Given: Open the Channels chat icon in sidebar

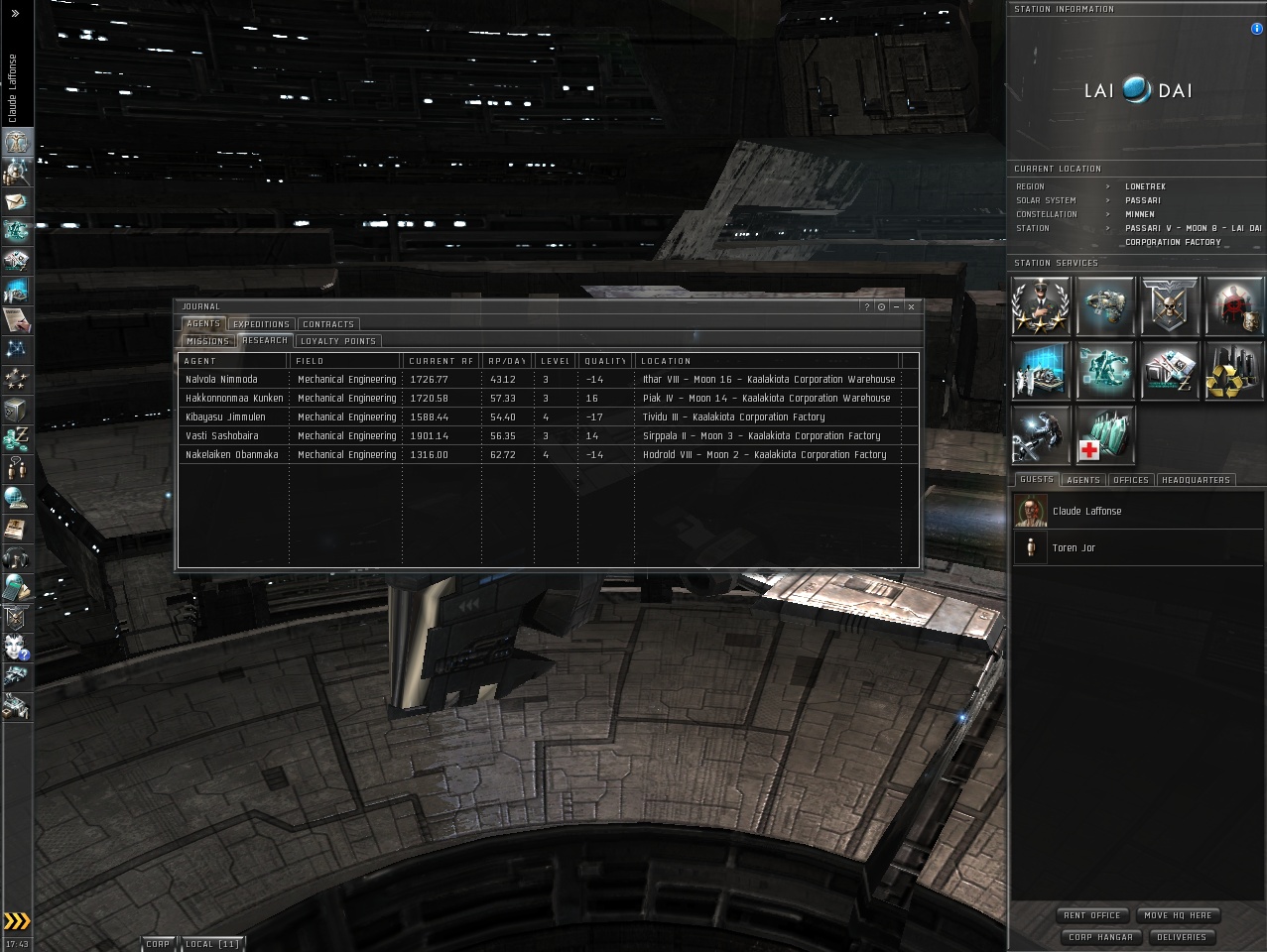Looking at the screenshot, I should pyautogui.click(x=17, y=469).
